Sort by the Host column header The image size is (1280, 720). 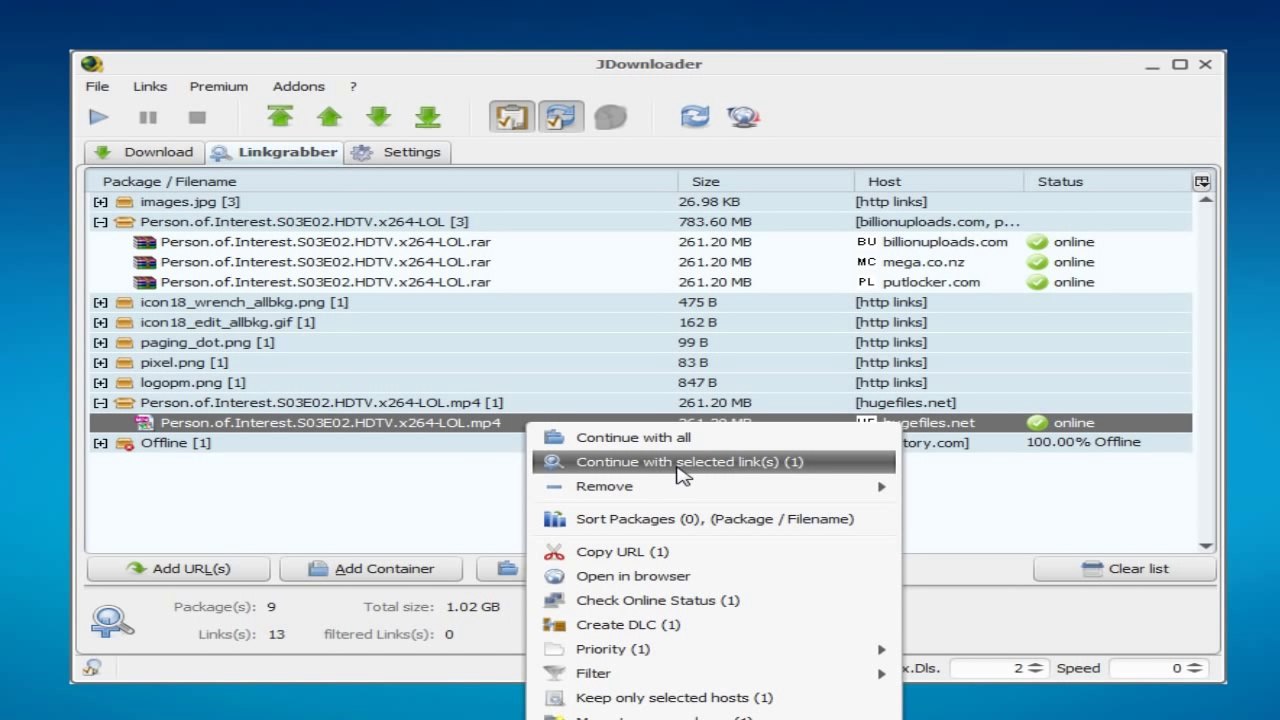click(938, 181)
